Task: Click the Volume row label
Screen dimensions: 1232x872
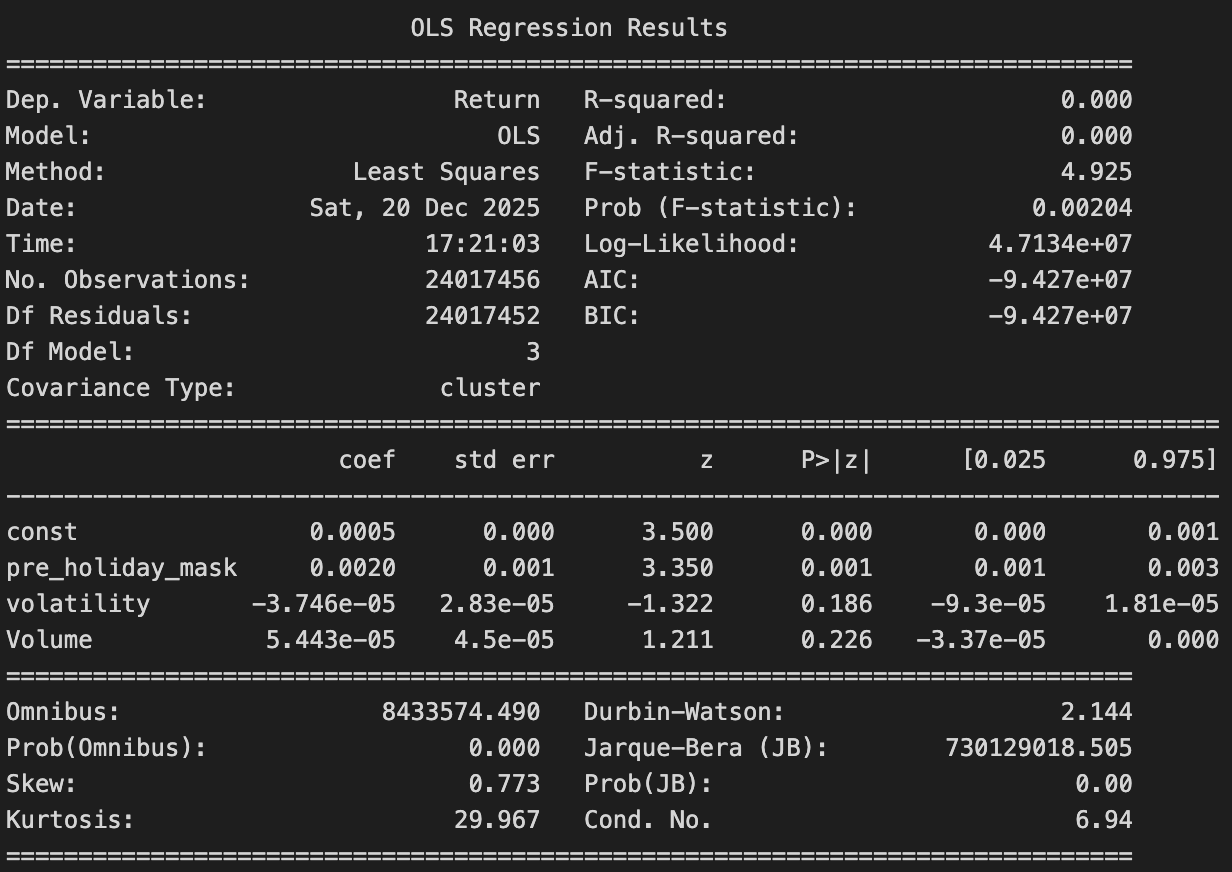Action: (x=49, y=640)
